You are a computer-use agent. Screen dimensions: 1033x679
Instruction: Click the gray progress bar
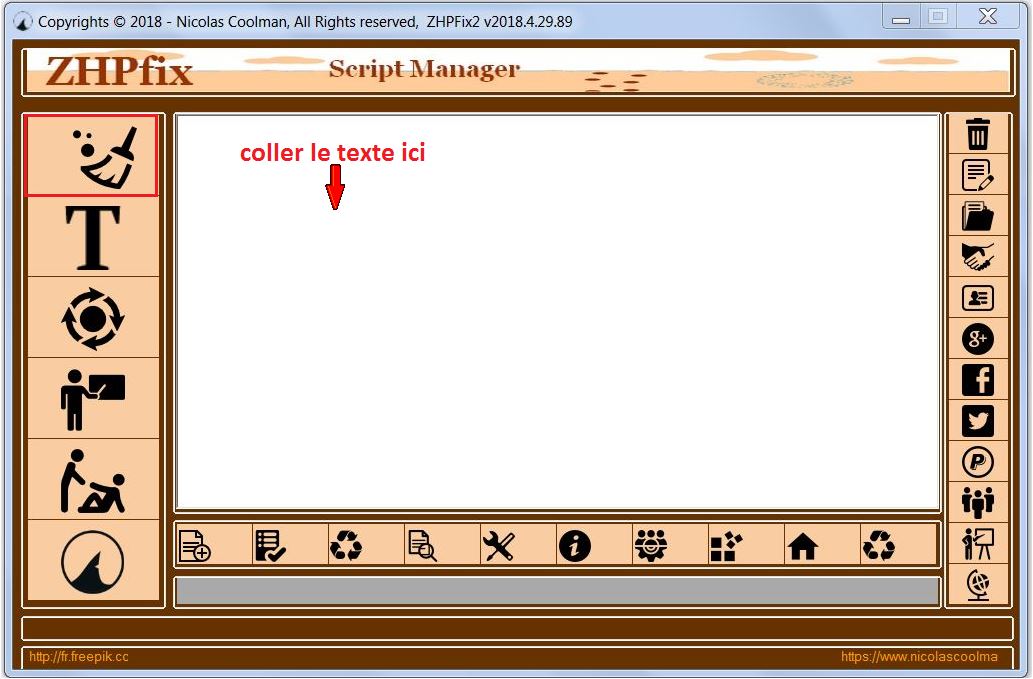click(x=557, y=591)
